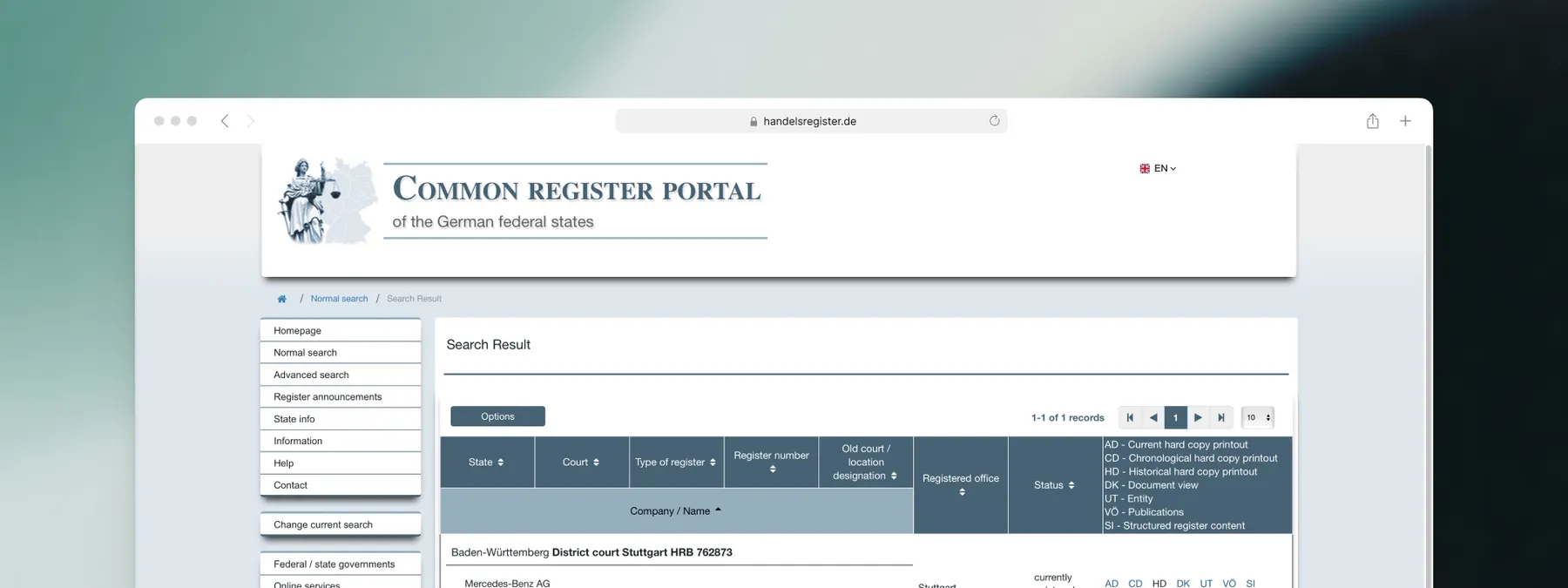Open Homepage in the sidebar
The image size is (1568, 588).
coord(341,330)
